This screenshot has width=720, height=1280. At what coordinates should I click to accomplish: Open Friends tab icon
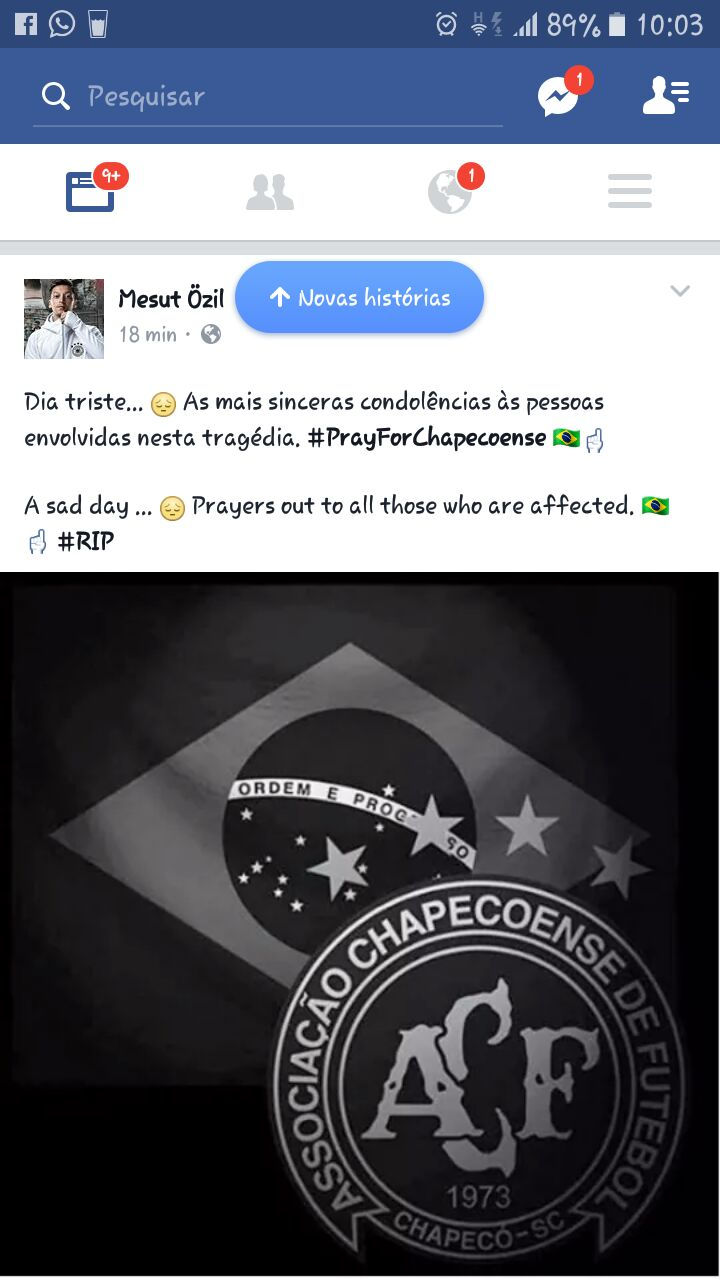point(270,192)
